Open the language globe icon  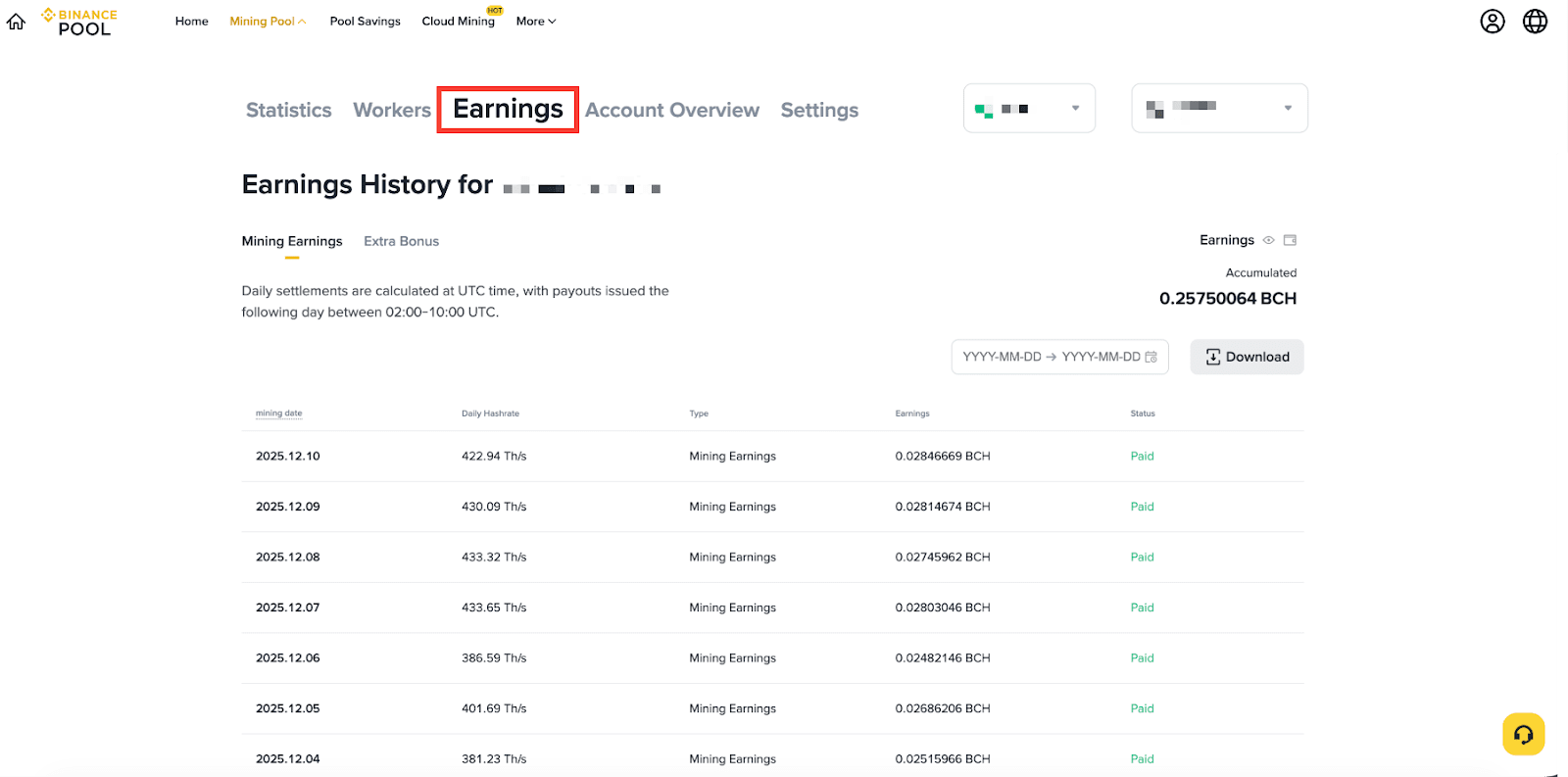point(1535,22)
